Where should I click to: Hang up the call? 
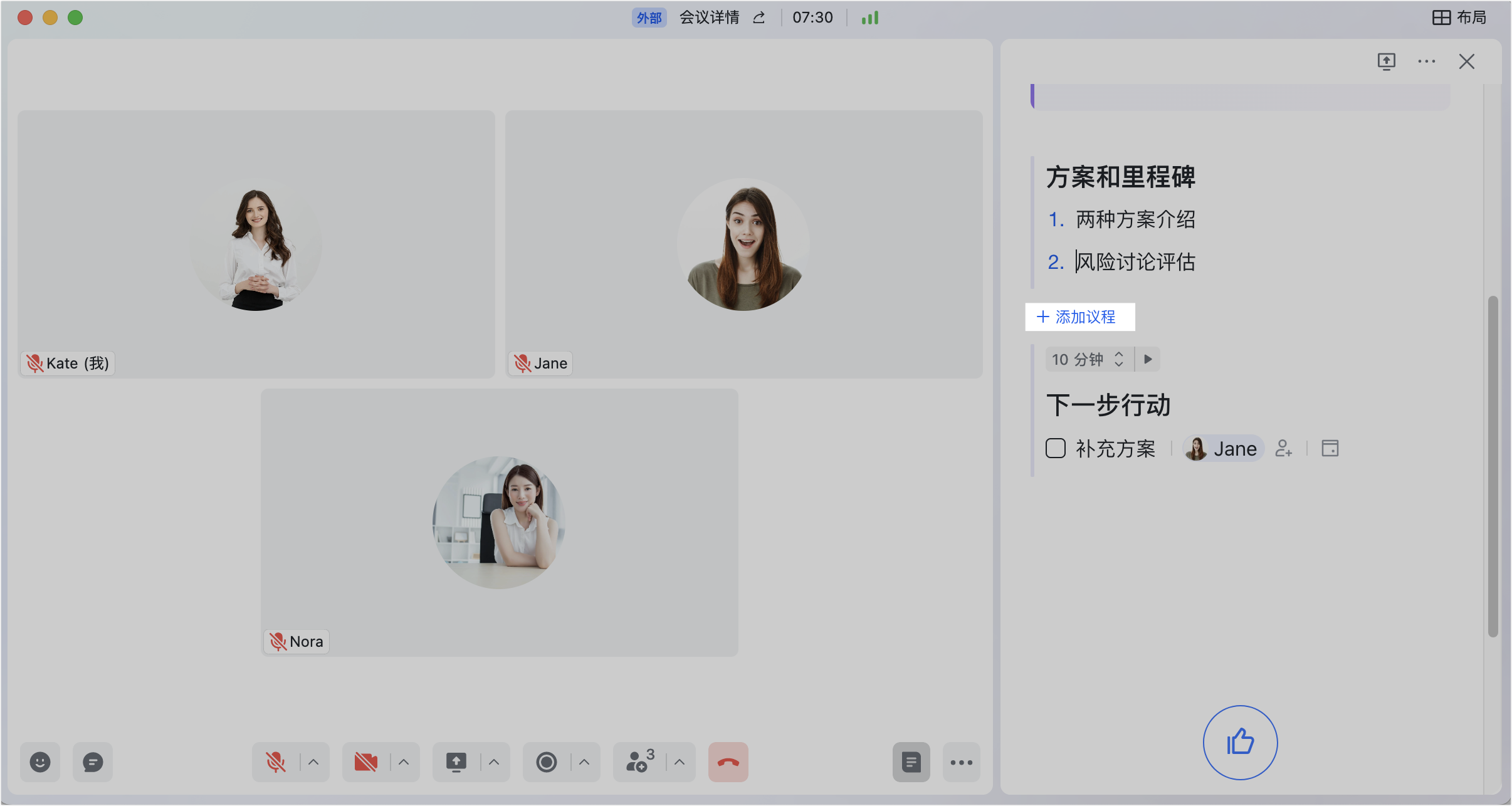click(728, 762)
